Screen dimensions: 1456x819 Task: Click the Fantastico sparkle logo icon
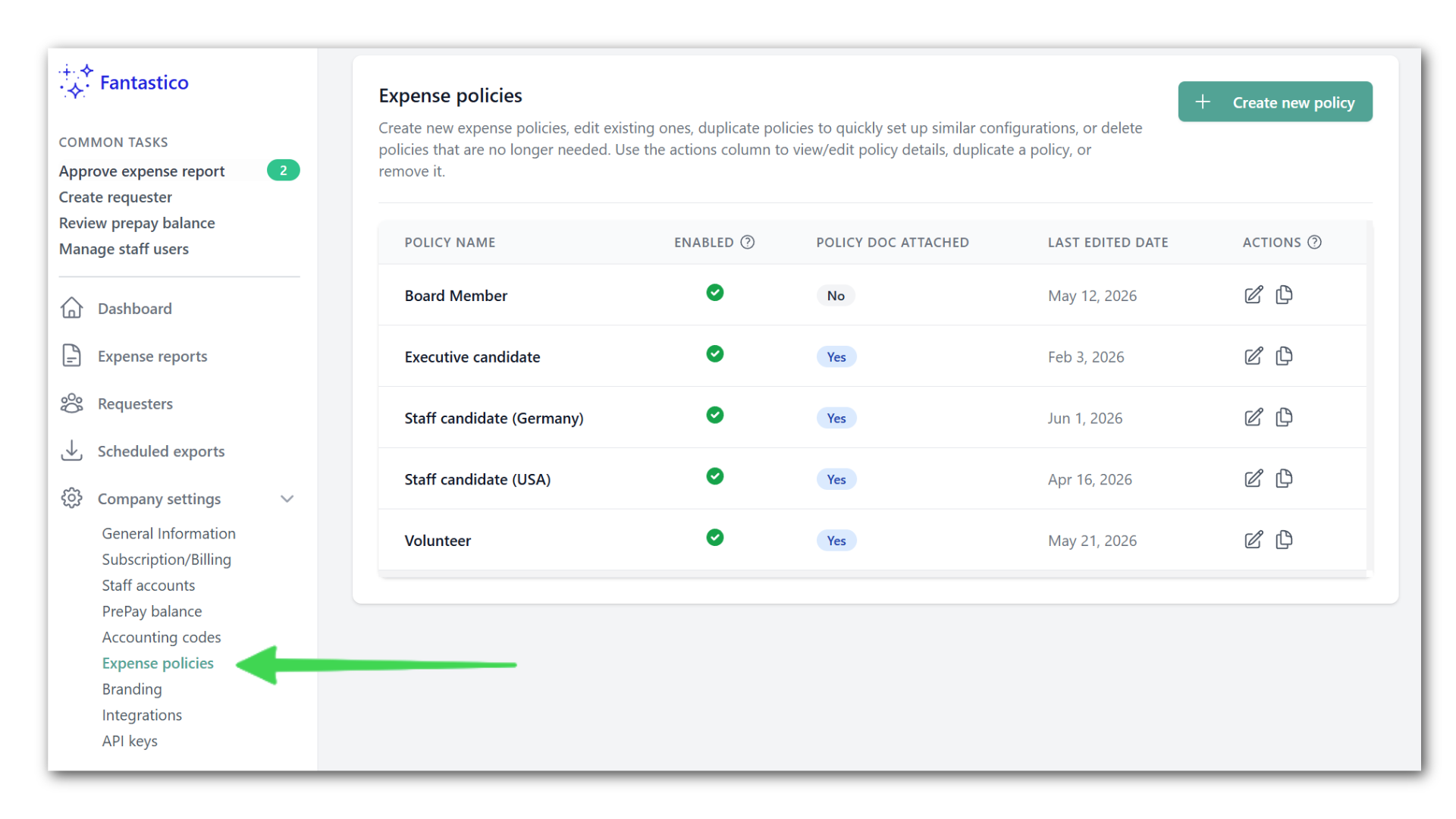[x=76, y=81]
